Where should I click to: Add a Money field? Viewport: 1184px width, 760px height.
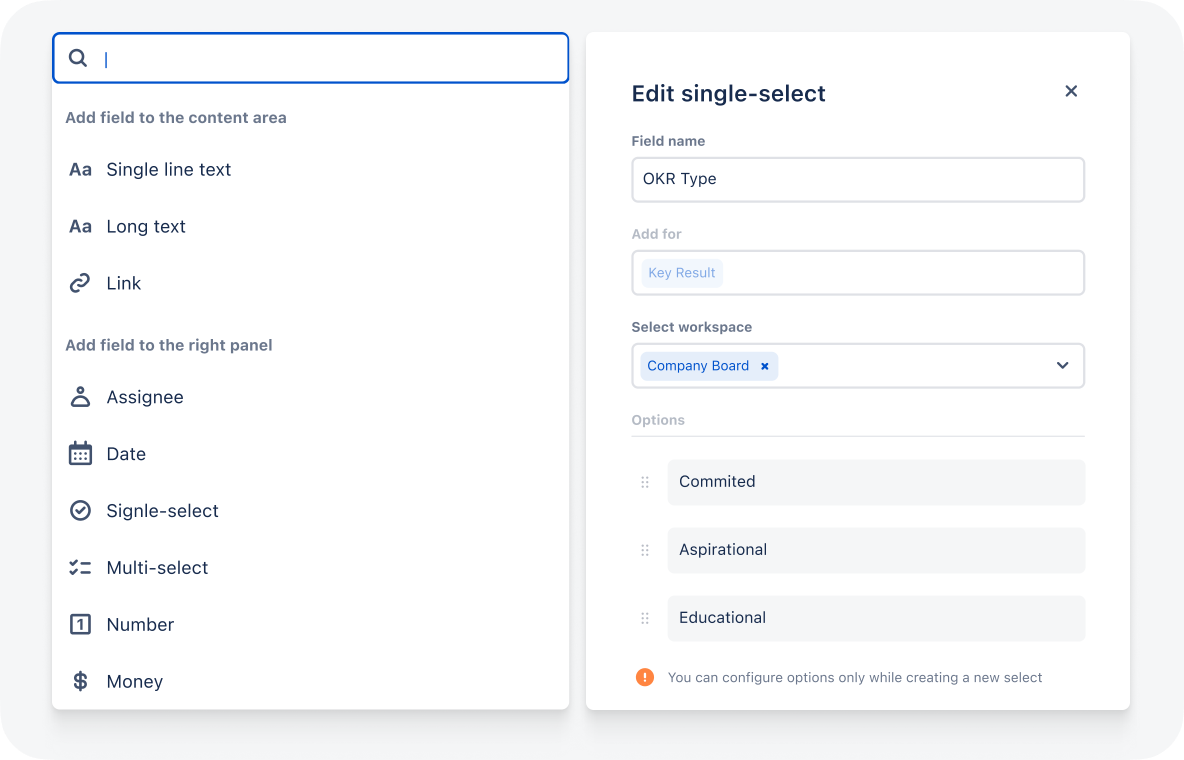pos(134,681)
